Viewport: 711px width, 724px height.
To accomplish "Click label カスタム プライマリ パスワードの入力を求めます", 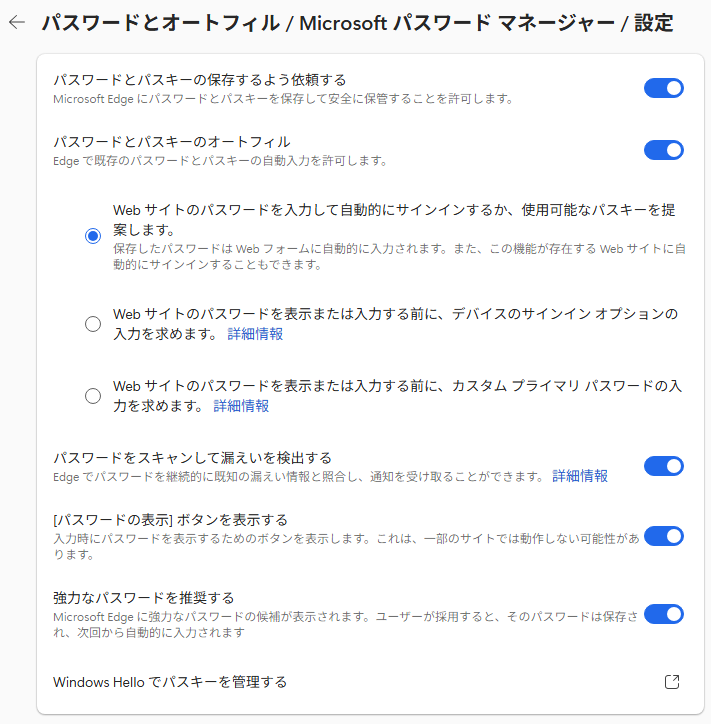I will tap(398, 396).
